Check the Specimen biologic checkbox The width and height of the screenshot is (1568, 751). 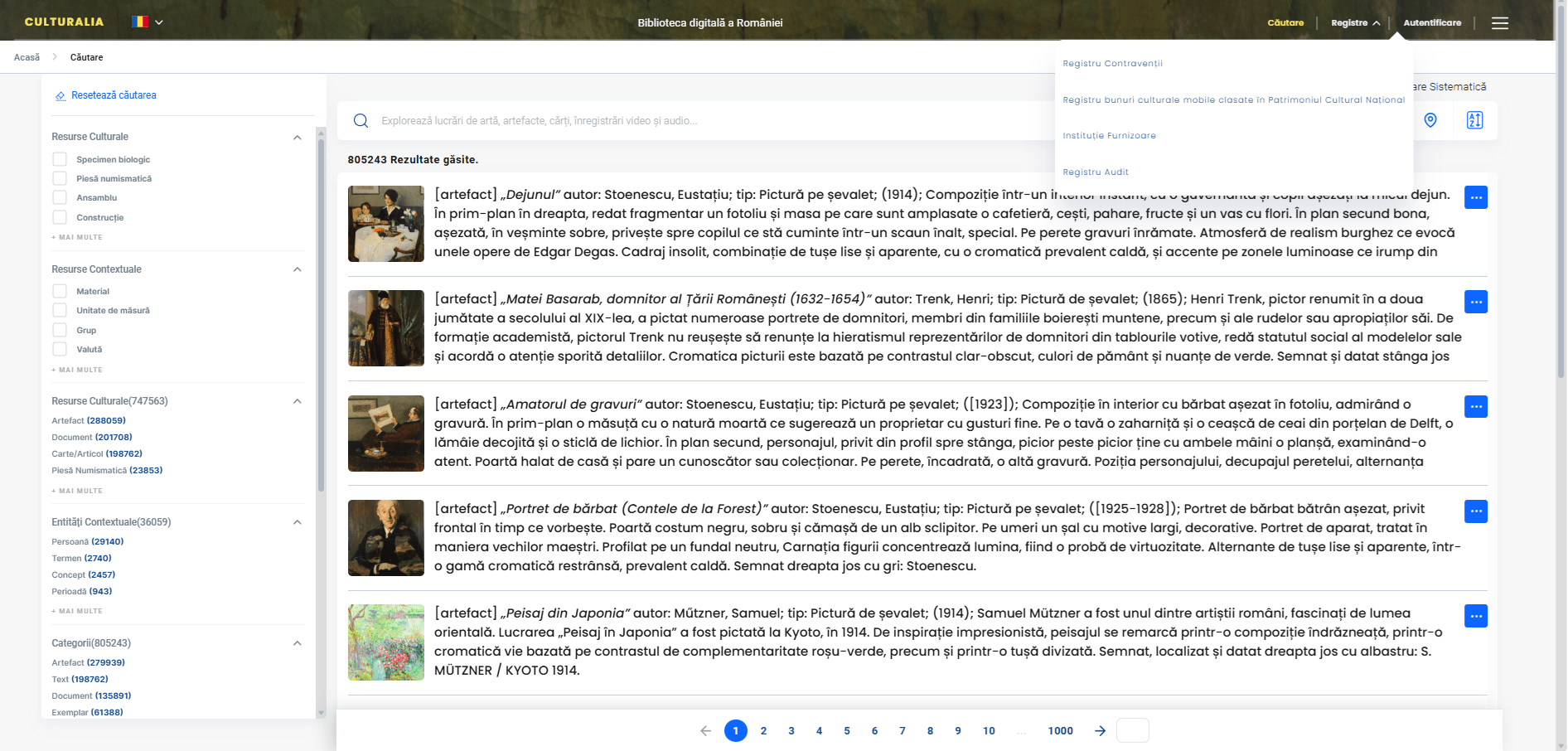tap(60, 159)
